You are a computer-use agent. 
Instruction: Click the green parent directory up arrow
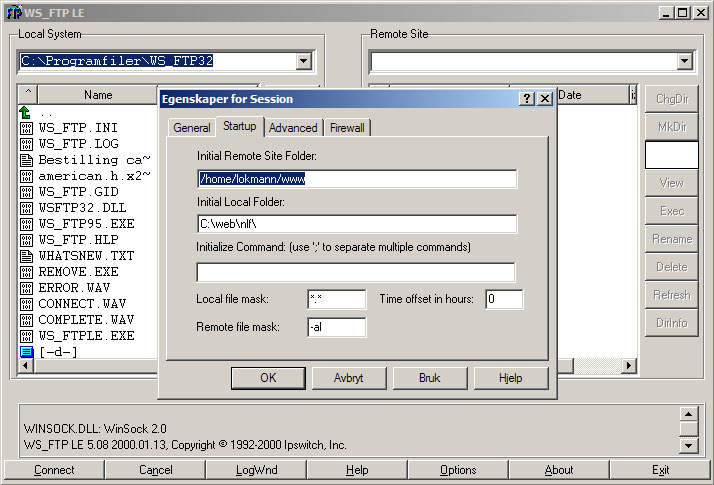[x=26, y=112]
